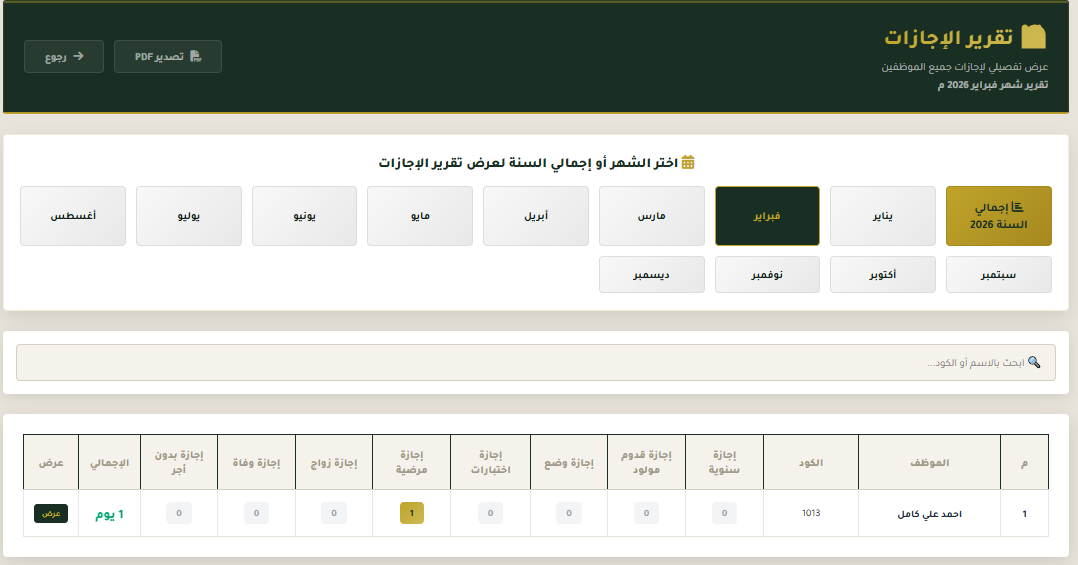This screenshot has width=1078, height=565.
Task: Click the leaves report book icon
Action: tap(1033, 36)
